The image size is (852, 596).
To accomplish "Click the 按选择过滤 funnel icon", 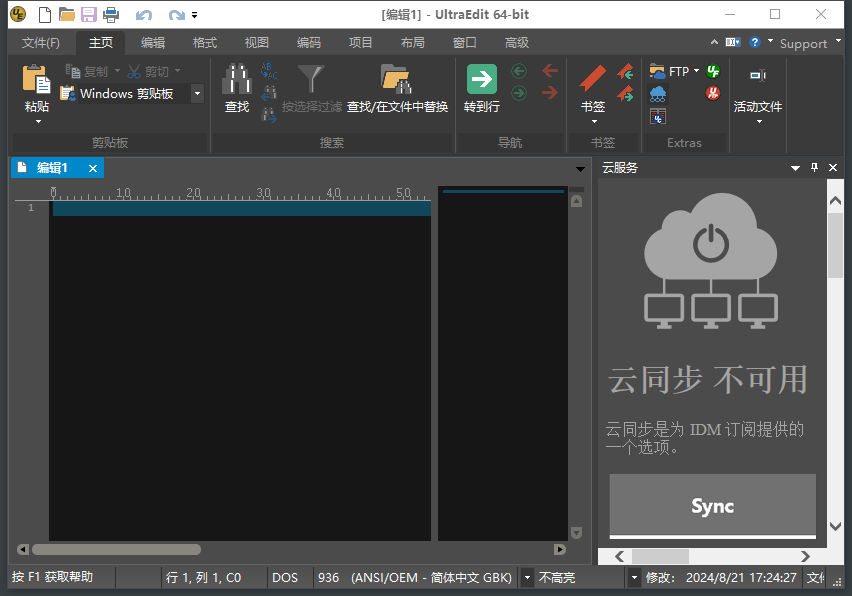I will coord(311,79).
